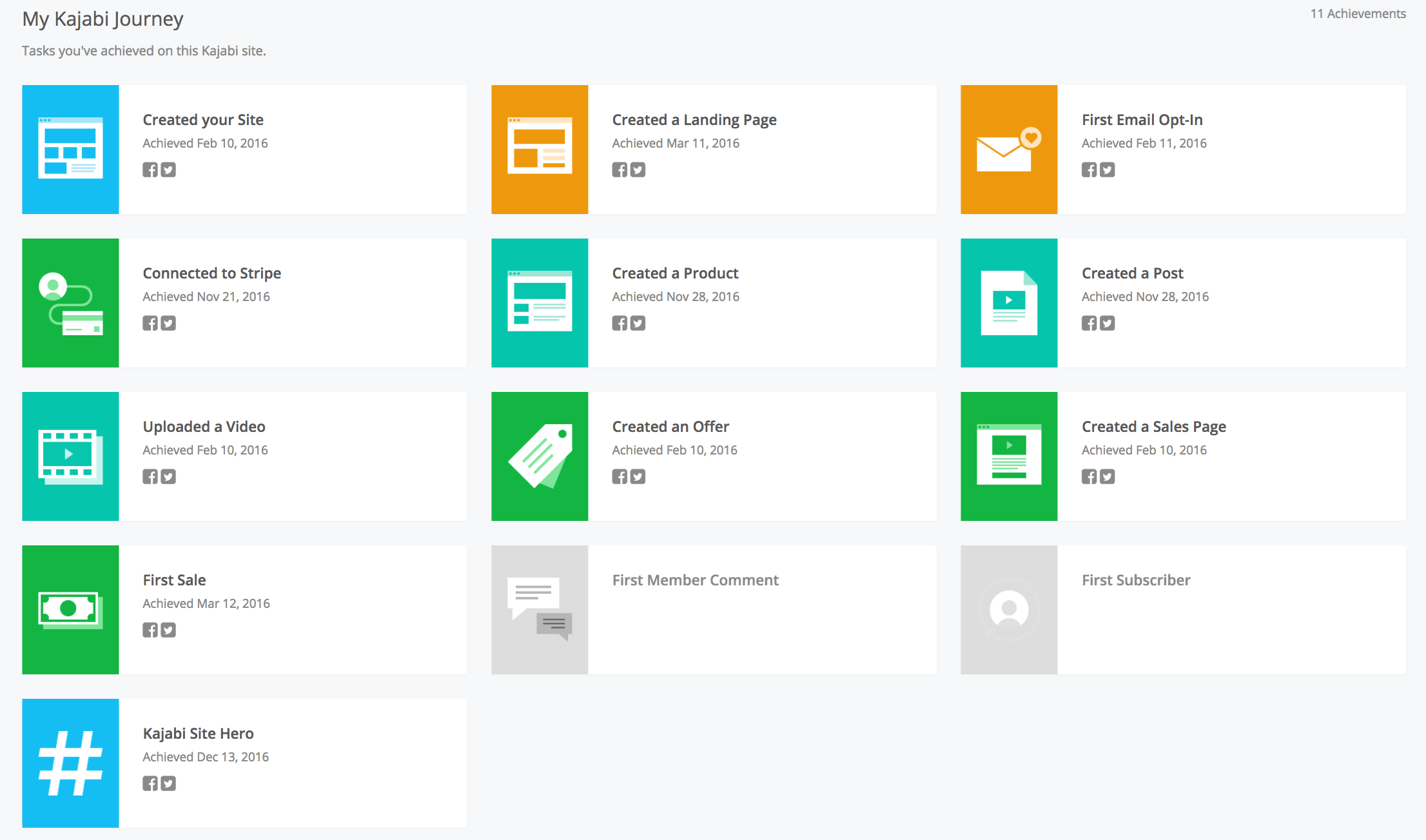Viewport: 1426px width, 840px height.
Task: Tweet the Created a Landing Page achievement
Action: point(638,170)
